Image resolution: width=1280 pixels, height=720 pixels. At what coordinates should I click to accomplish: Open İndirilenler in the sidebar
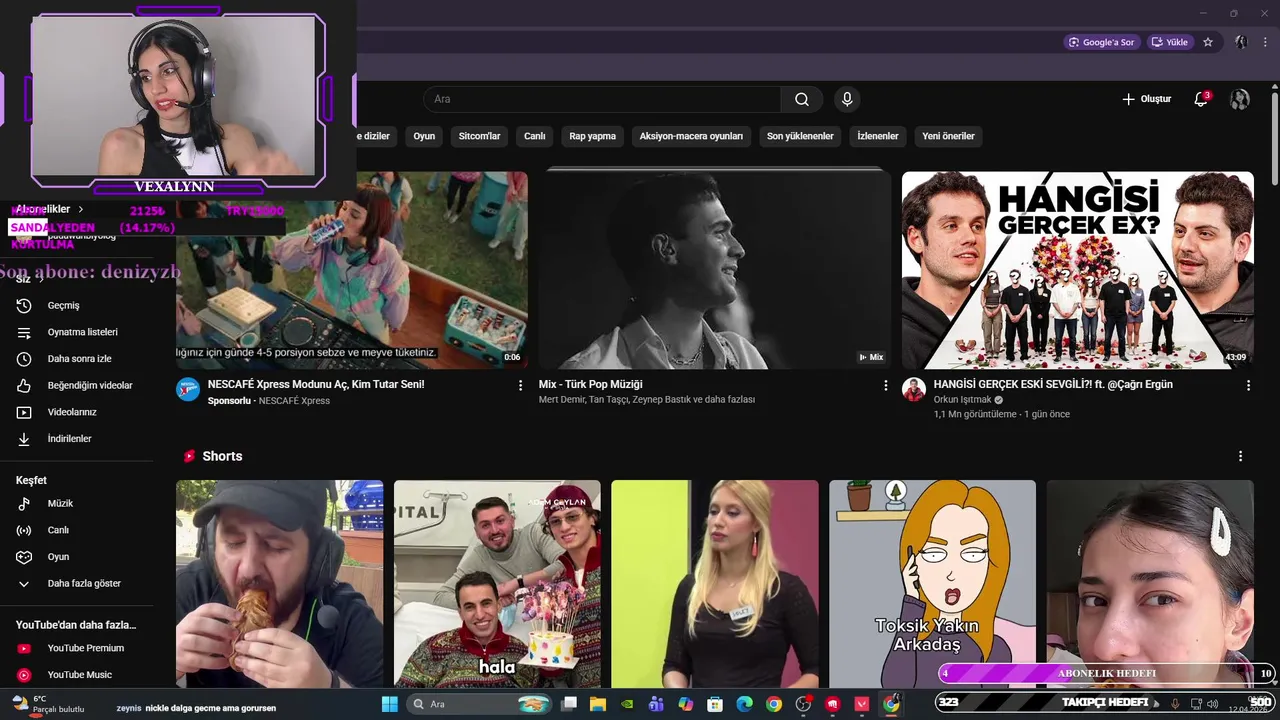[78, 438]
